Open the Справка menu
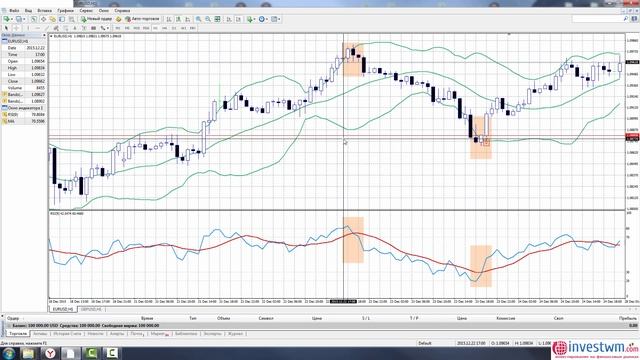Image resolution: width=640 pixels, height=360 pixels. click(122, 11)
